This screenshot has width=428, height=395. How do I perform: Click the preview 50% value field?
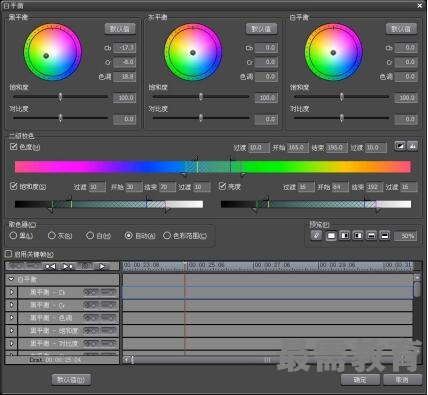(406, 236)
